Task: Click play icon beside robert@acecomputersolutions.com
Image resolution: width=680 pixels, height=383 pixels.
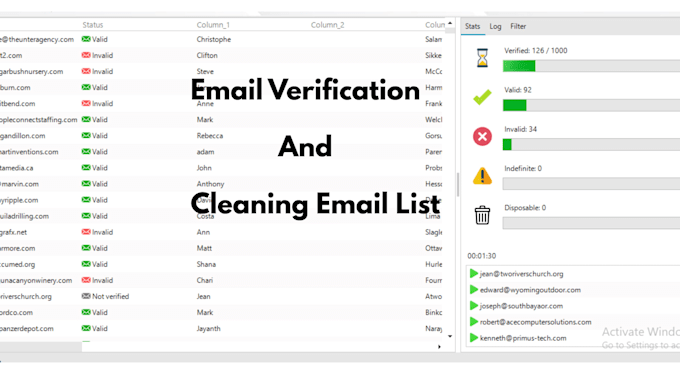Action: [x=474, y=322]
